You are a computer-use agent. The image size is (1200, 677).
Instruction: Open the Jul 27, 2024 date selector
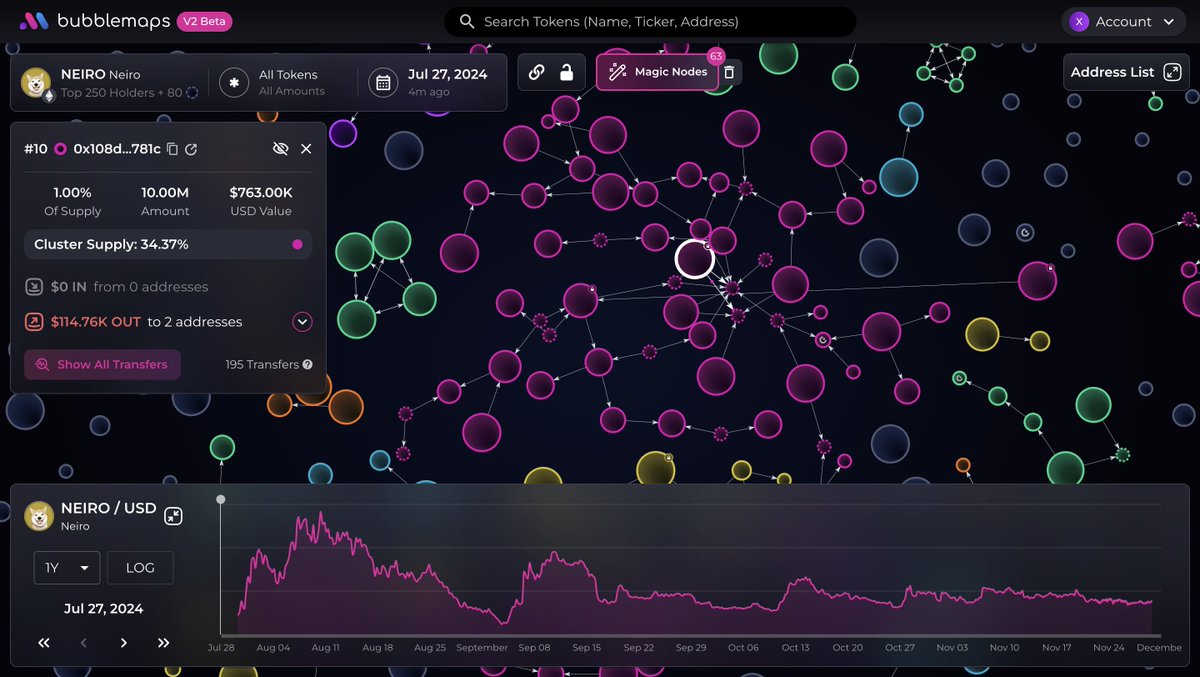pos(430,82)
